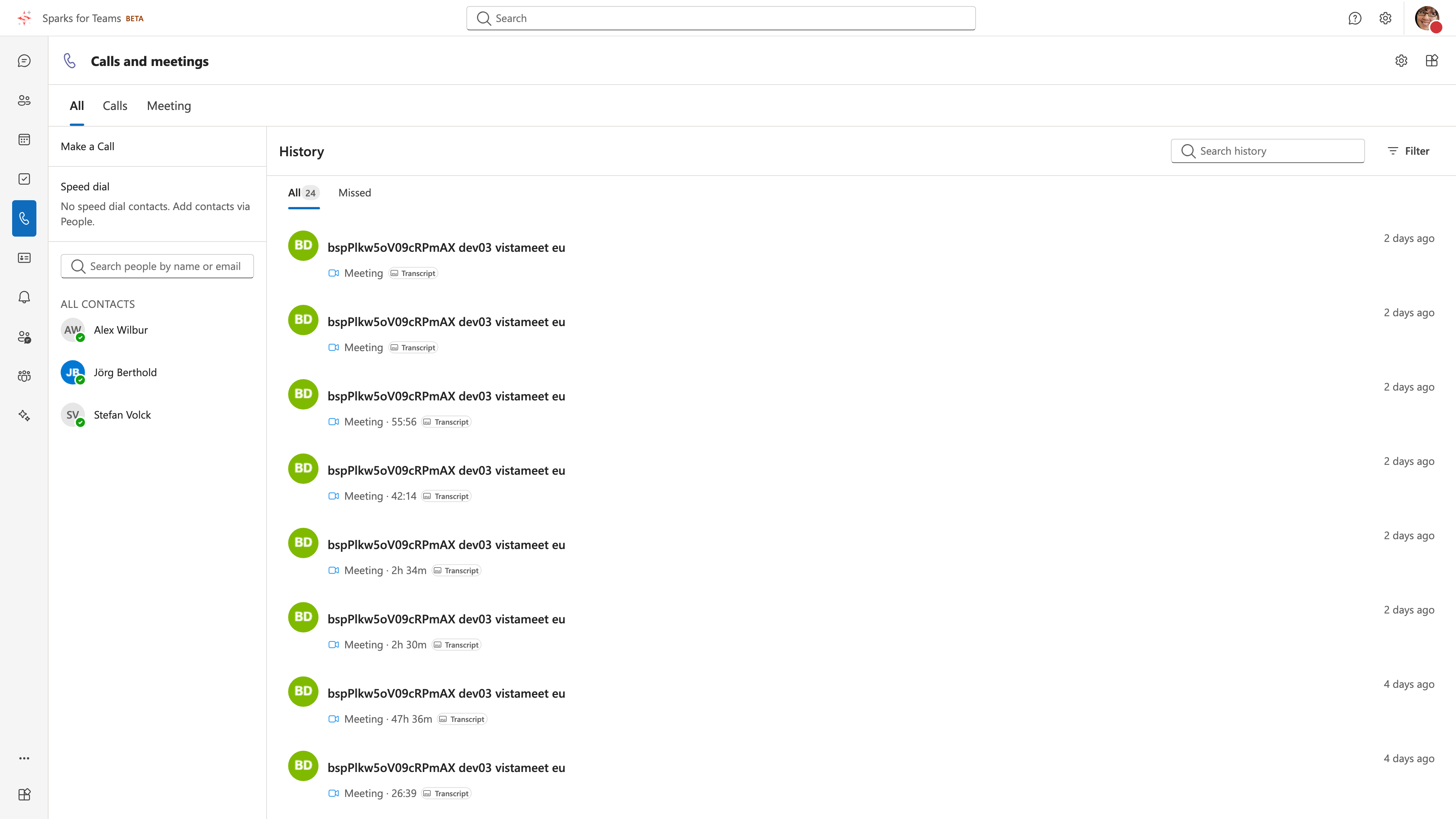Open Calls and meetings settings gear
The width and height of the screenshot is (1456, 819).
point(1401,61)
